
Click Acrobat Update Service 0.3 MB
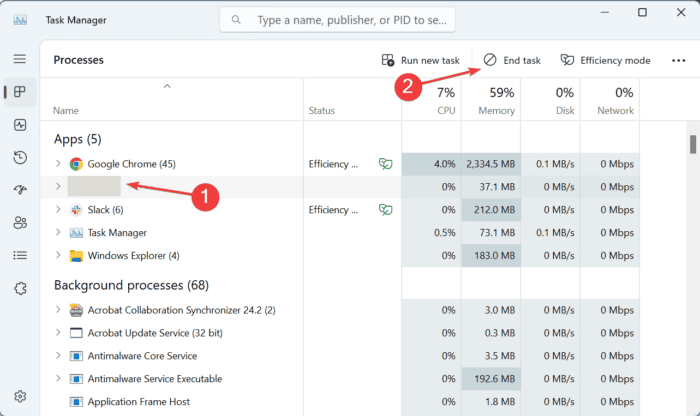500,333
